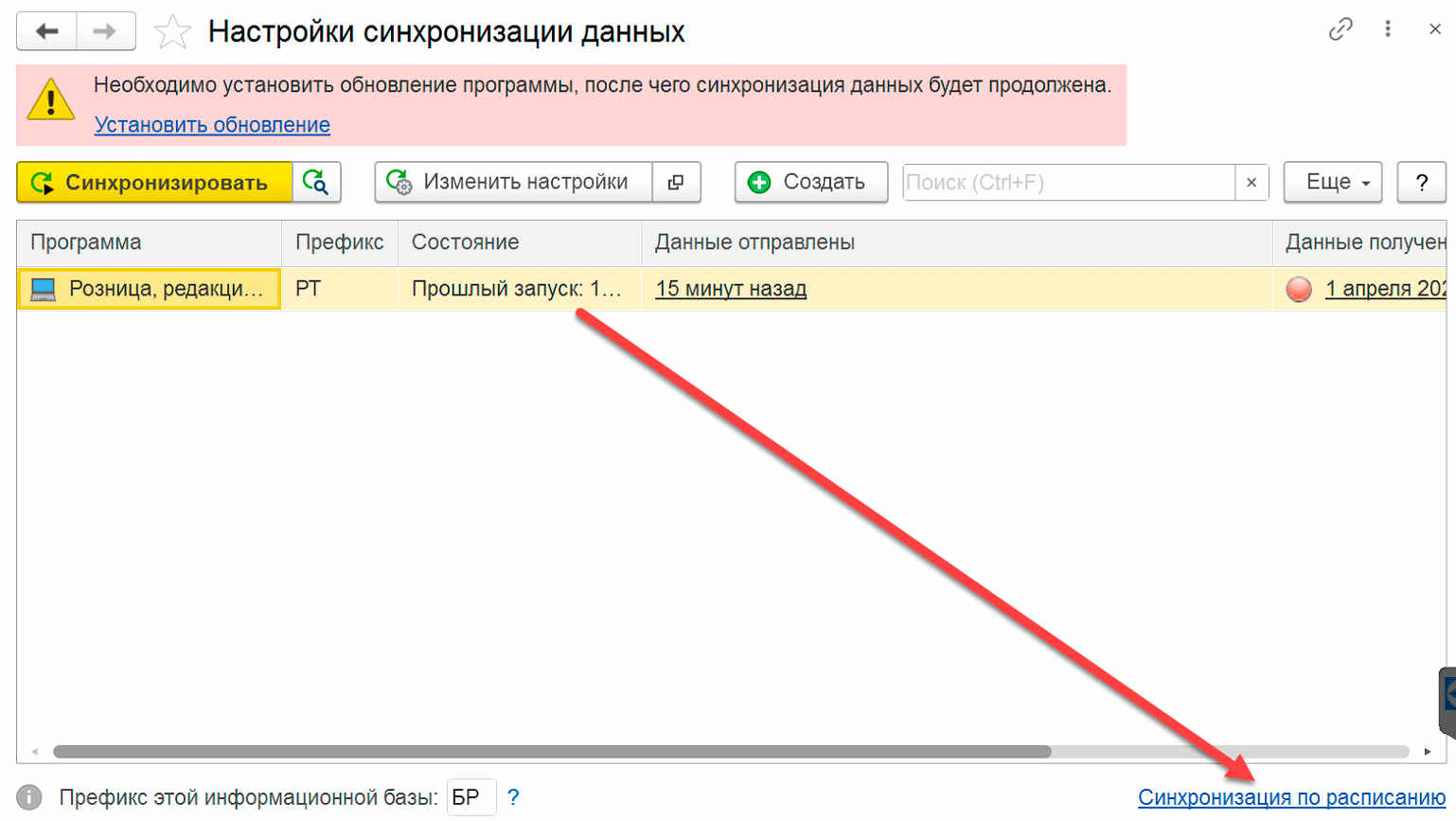Click the info icon near prefix label
Image resolution: width=1456 pixels, height=821 pixels.
[x=29, y=798]
